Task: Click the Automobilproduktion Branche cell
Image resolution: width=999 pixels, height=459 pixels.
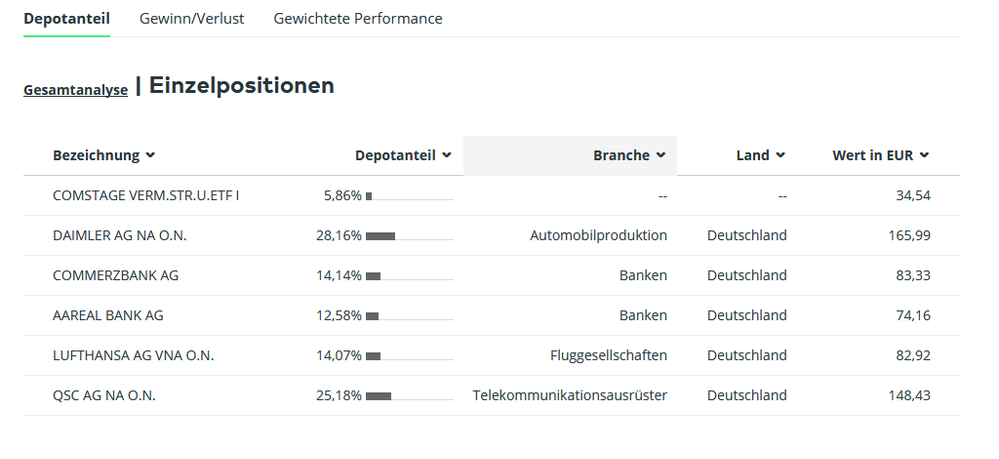Action: pos(598,236)
